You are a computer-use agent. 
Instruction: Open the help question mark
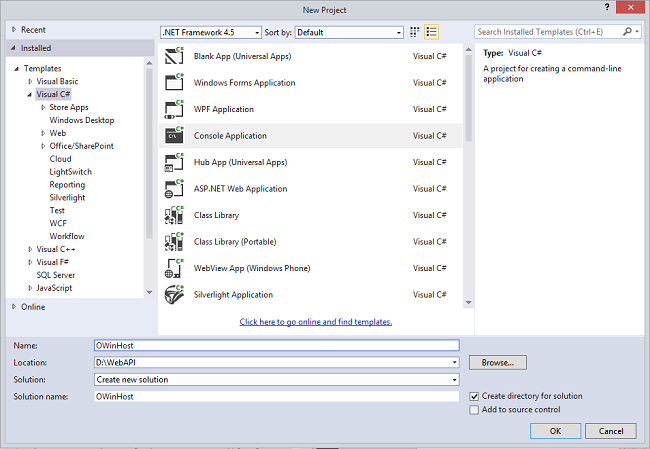pyautogui.click(x=607, y=7)
